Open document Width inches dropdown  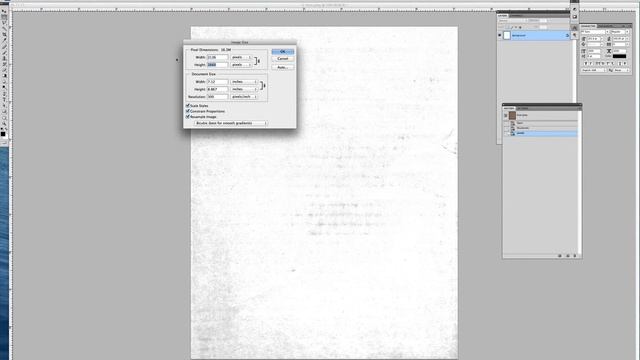pyautogui.click(x=244, y=82)
